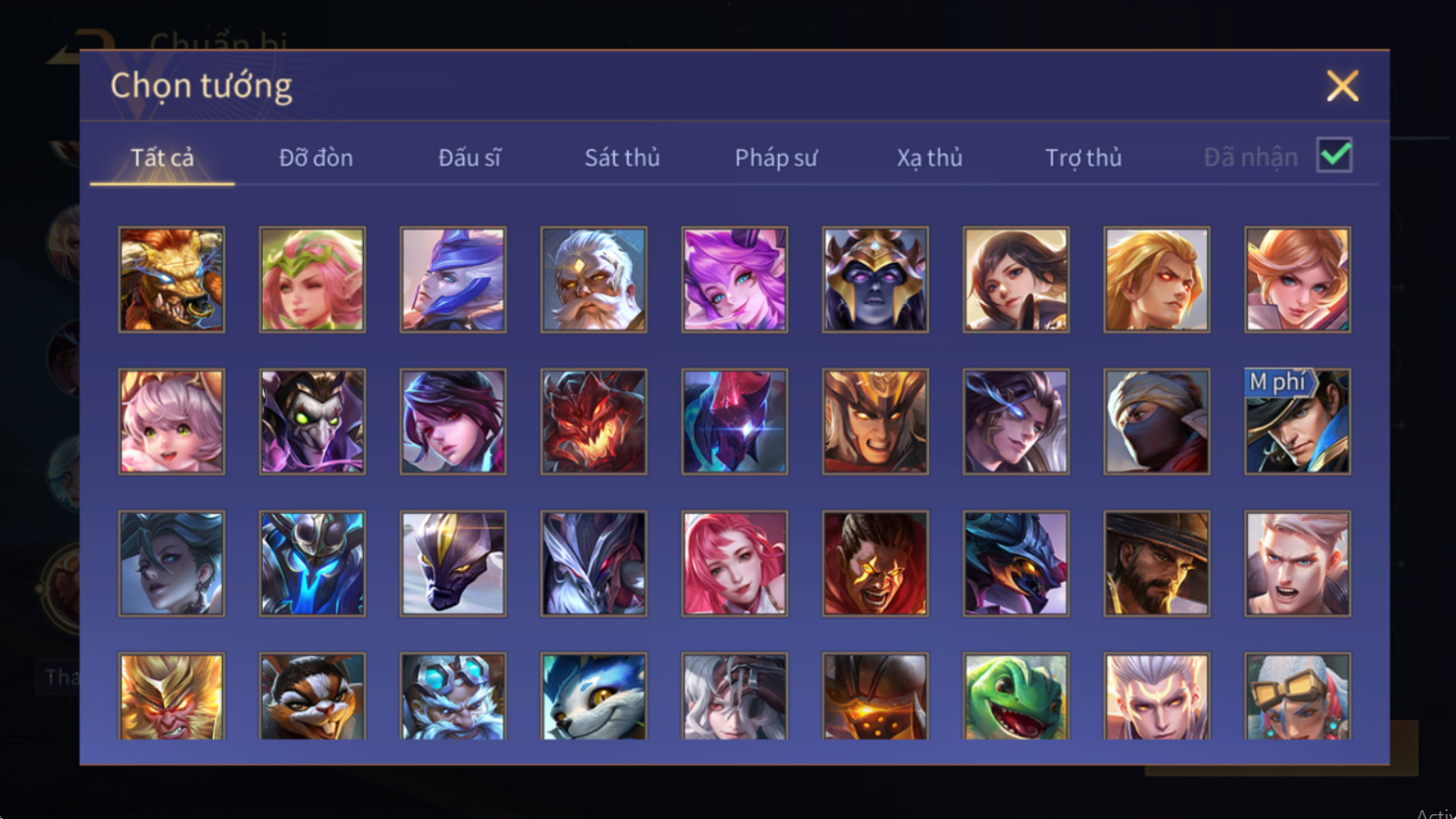Select the masked ninja hero portrait

(1157, 422)
